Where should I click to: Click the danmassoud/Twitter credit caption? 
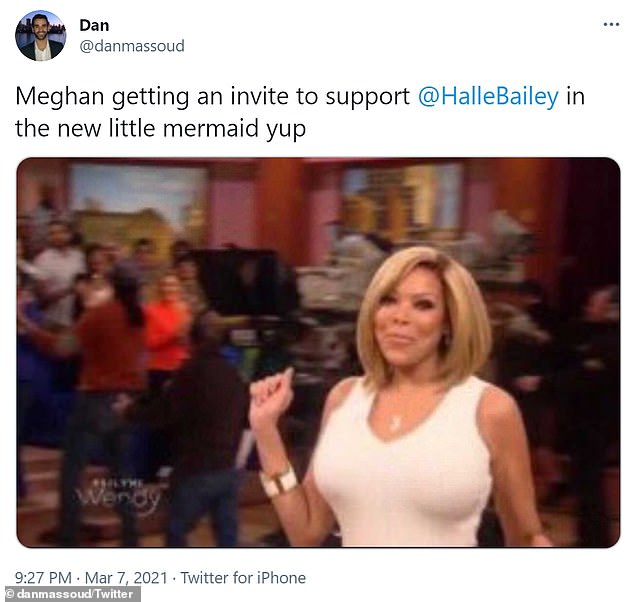pyautogui.click(x=70, y=594)
